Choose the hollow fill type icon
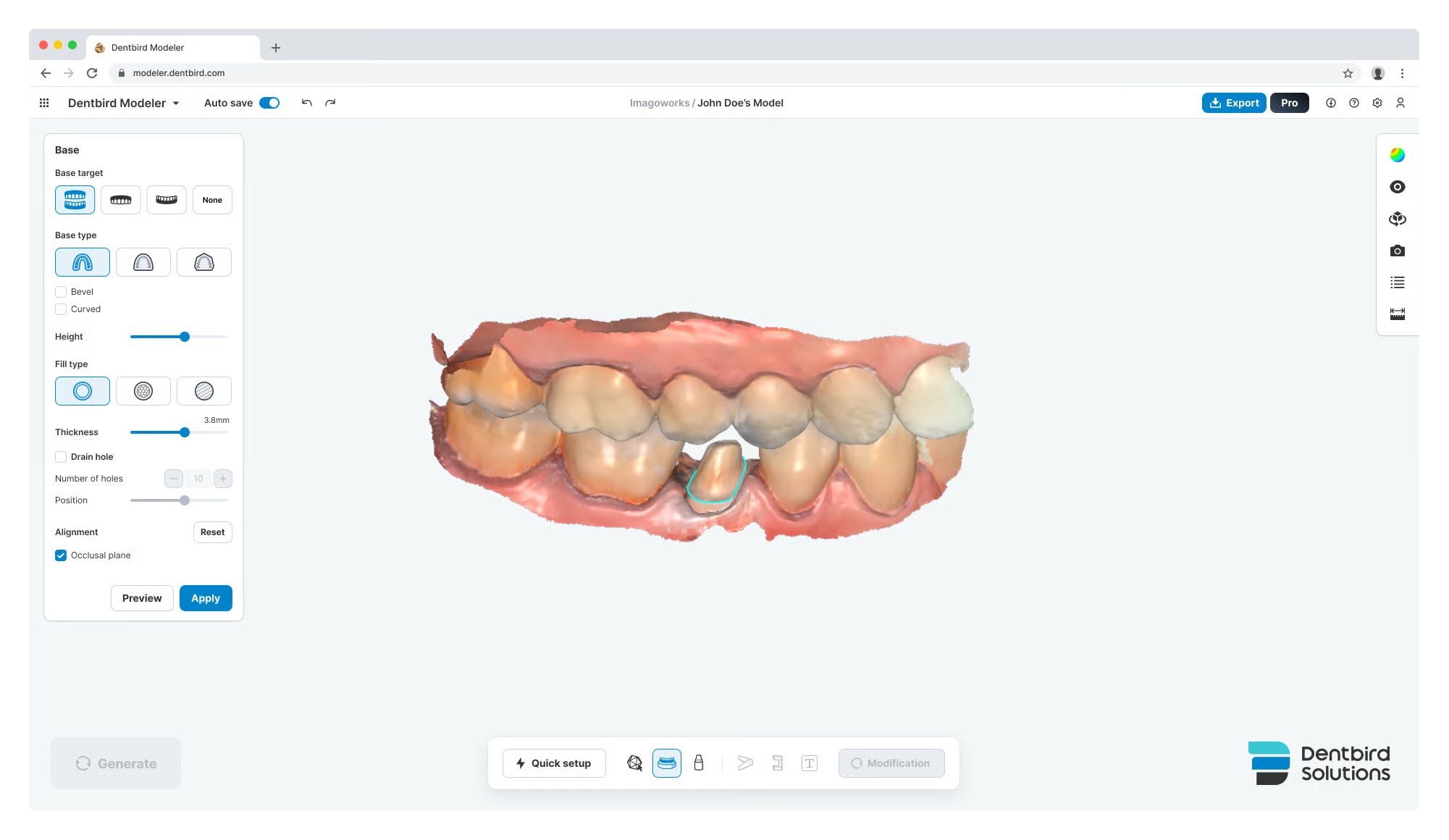Viewport: 1449px width, 840px height. (83, 391)
